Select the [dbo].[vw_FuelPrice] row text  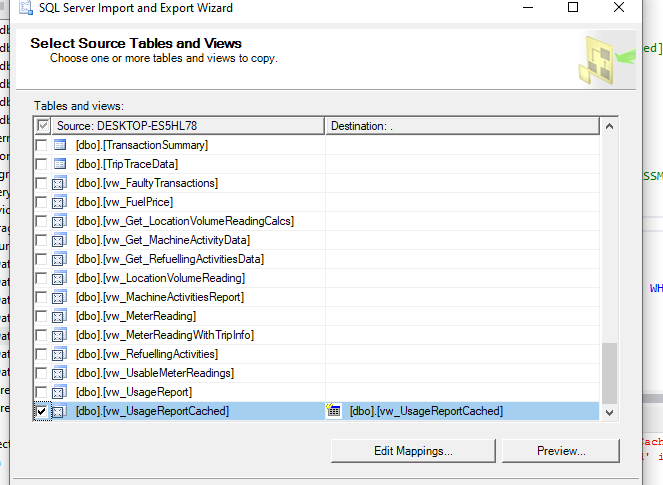tap(124, 202)
